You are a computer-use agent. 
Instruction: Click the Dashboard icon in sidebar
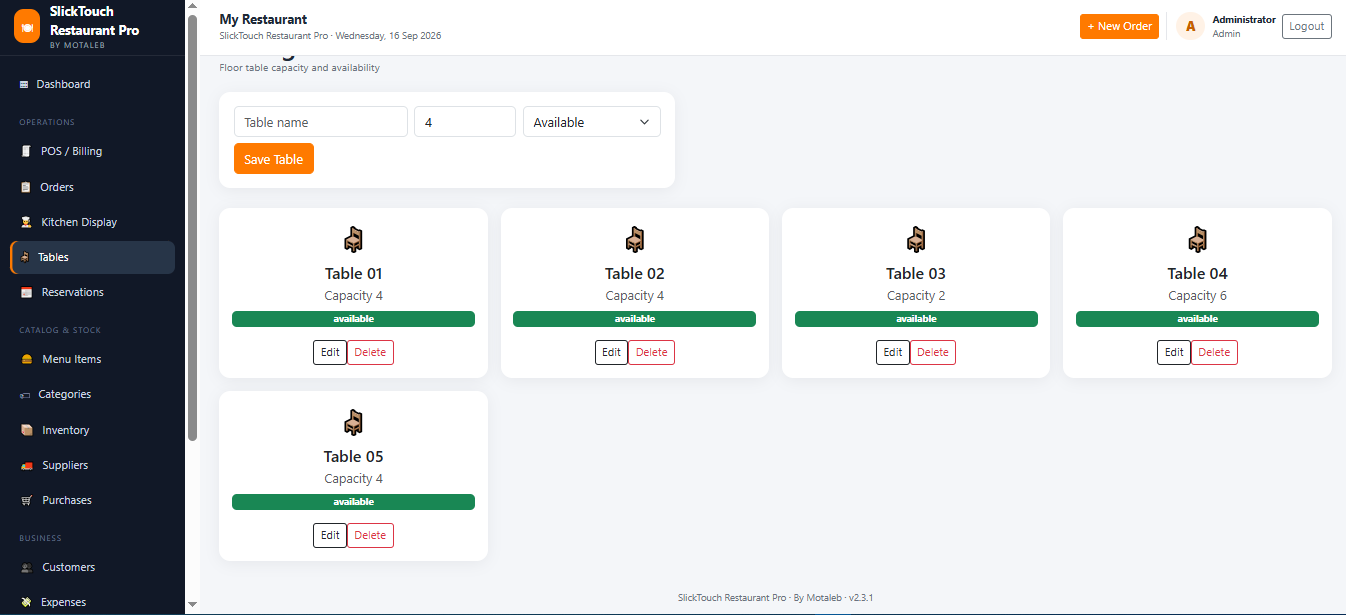pos(24,85)
